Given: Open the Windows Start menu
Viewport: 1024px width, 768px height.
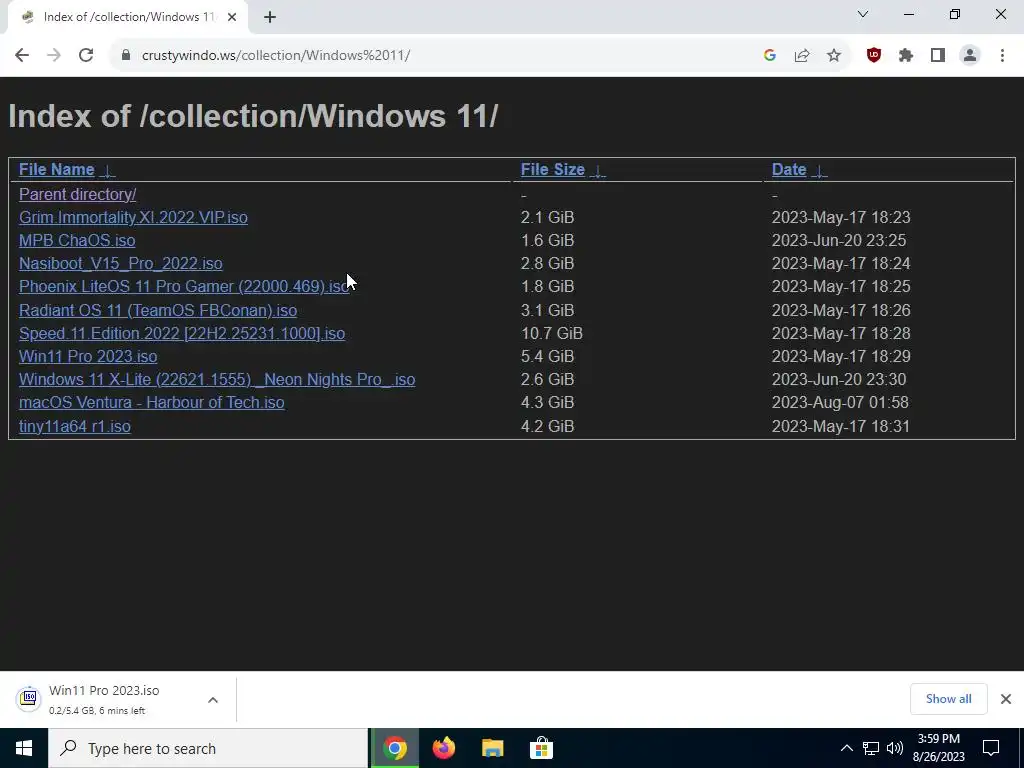Looking at the screenshot, I should coord(24,748).
